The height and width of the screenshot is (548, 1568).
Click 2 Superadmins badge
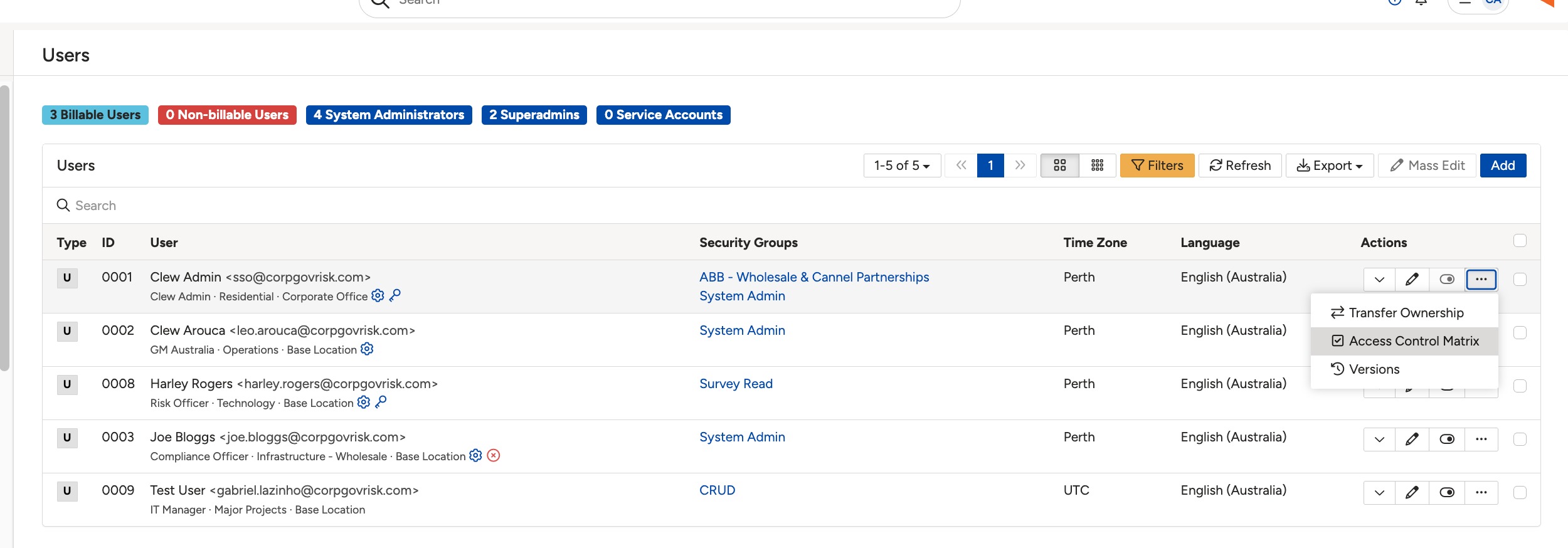(534, 115)
